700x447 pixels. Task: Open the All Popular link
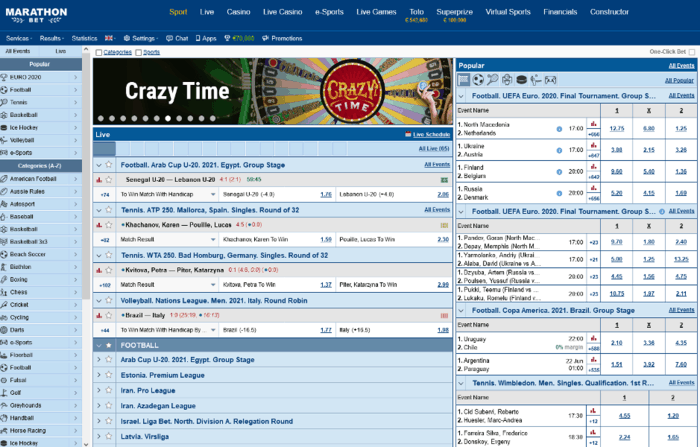point(679,81)
